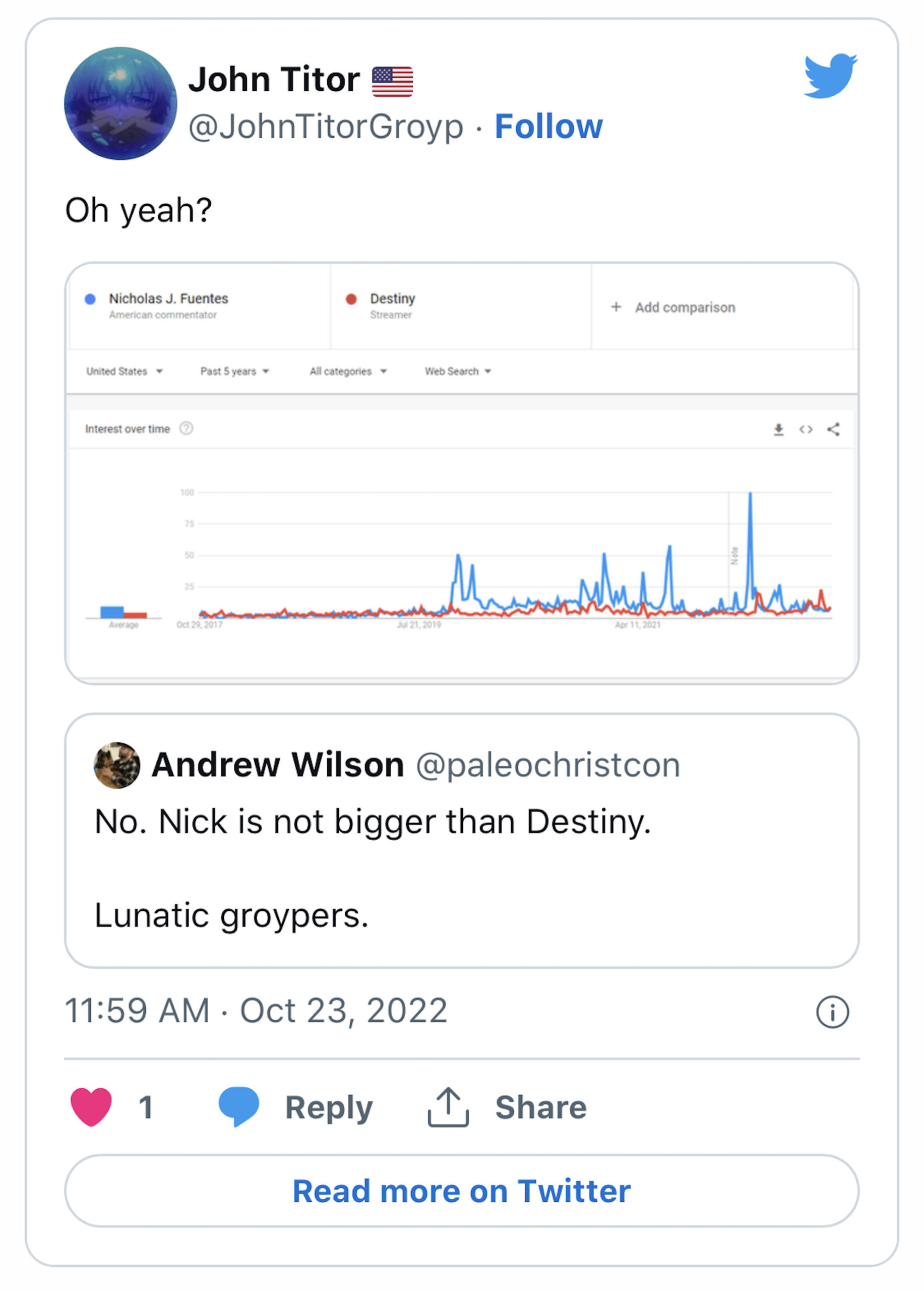Download the interest over time chart
This screenshot has height=1291, width=924.
click(778, 430)
